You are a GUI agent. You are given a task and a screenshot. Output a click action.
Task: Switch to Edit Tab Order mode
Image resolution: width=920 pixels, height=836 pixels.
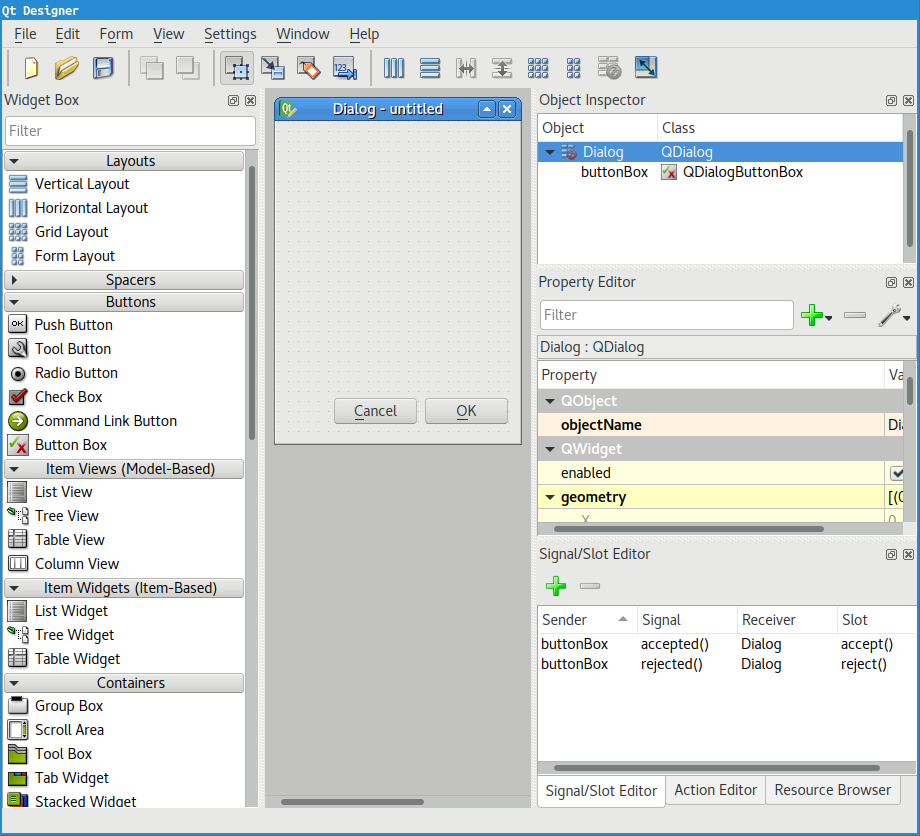(x=344, y=68)
